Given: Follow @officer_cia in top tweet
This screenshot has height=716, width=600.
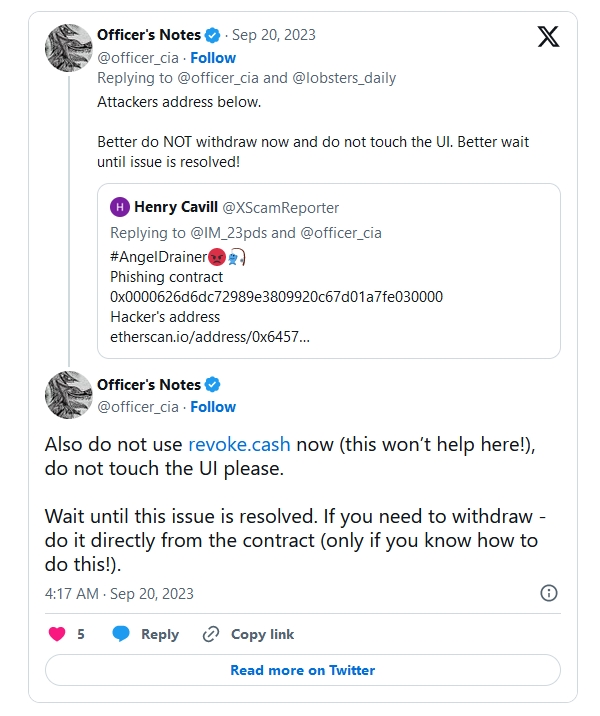Looking at the screenshot, I should [213, 57].
